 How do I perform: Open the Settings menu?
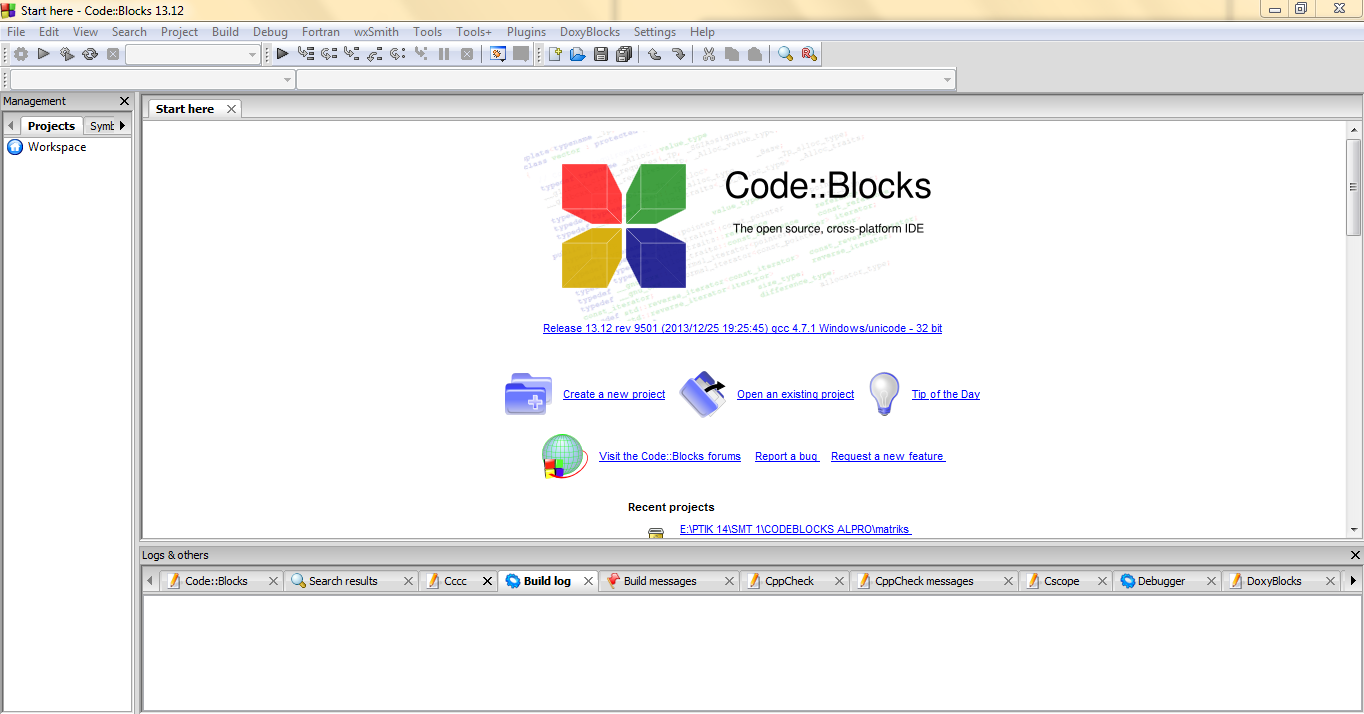655,32
